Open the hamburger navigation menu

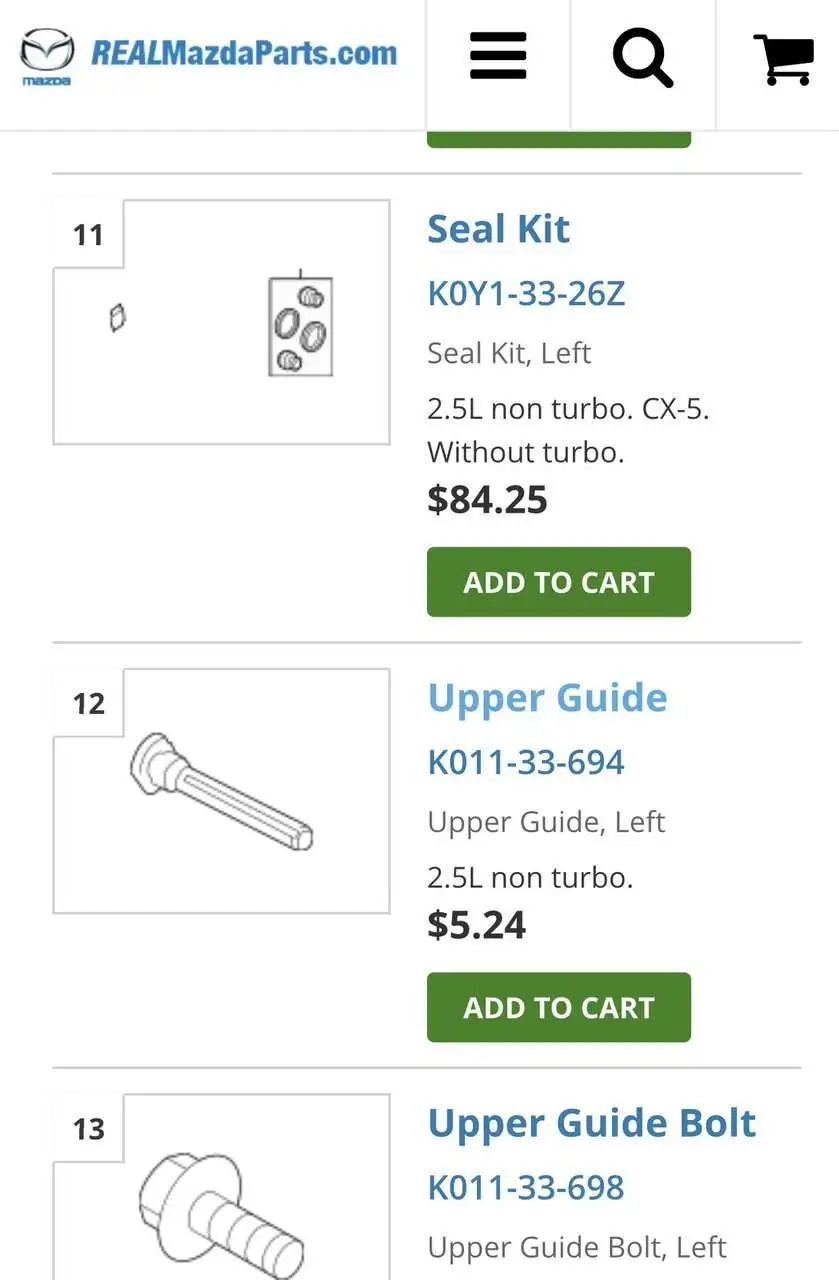point(498,56)
